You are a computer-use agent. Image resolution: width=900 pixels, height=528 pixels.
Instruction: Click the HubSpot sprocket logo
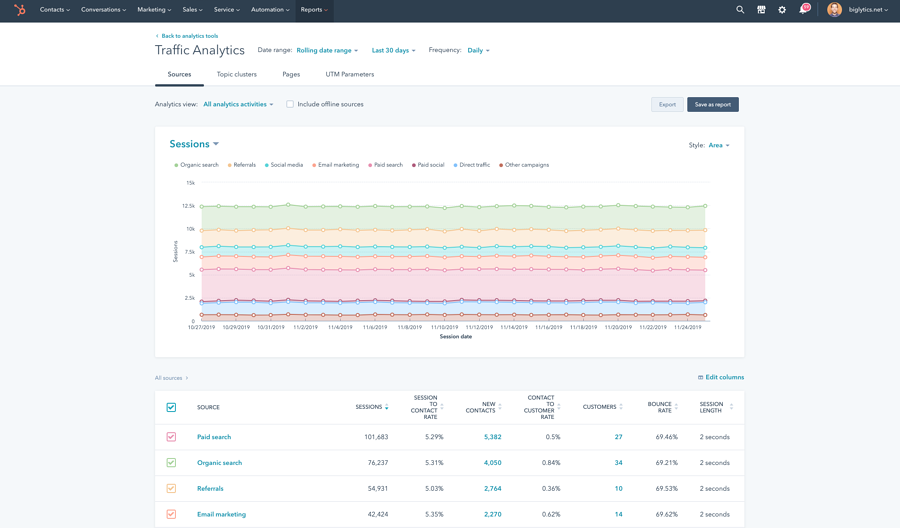click(20, 10)
